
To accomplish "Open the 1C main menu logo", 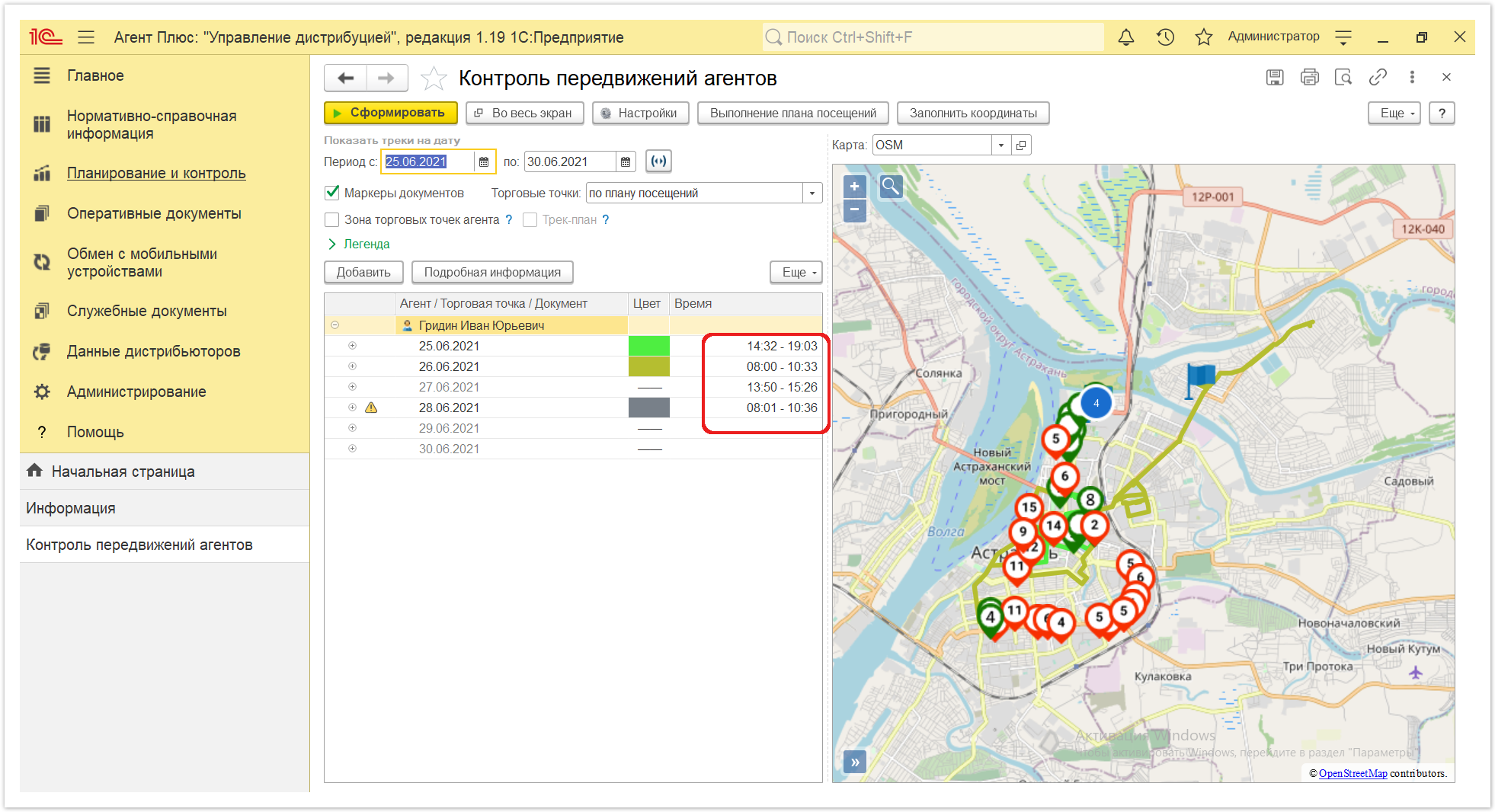I will tap(45, 37).
